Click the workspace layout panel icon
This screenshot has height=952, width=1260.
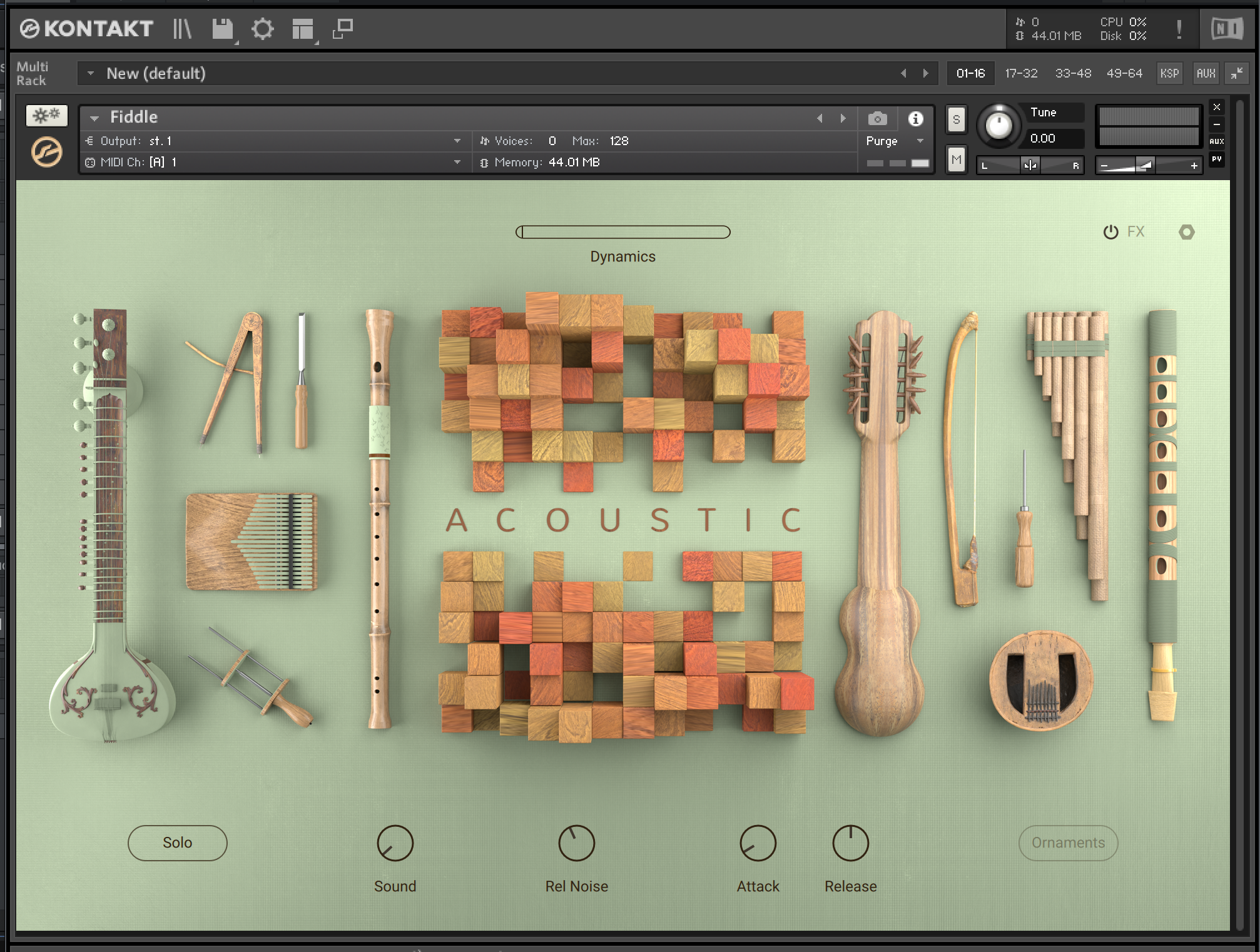click(x=303, y=29)
